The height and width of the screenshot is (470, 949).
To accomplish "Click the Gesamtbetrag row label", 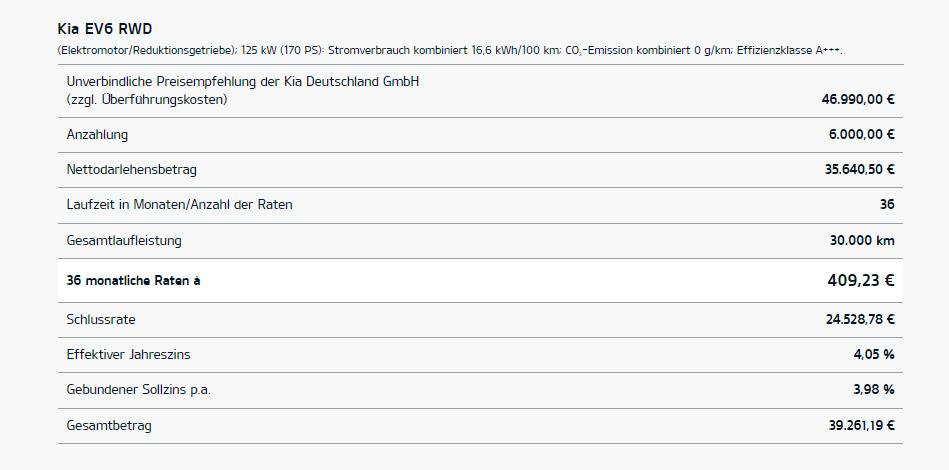I will (x=109, y=426).
